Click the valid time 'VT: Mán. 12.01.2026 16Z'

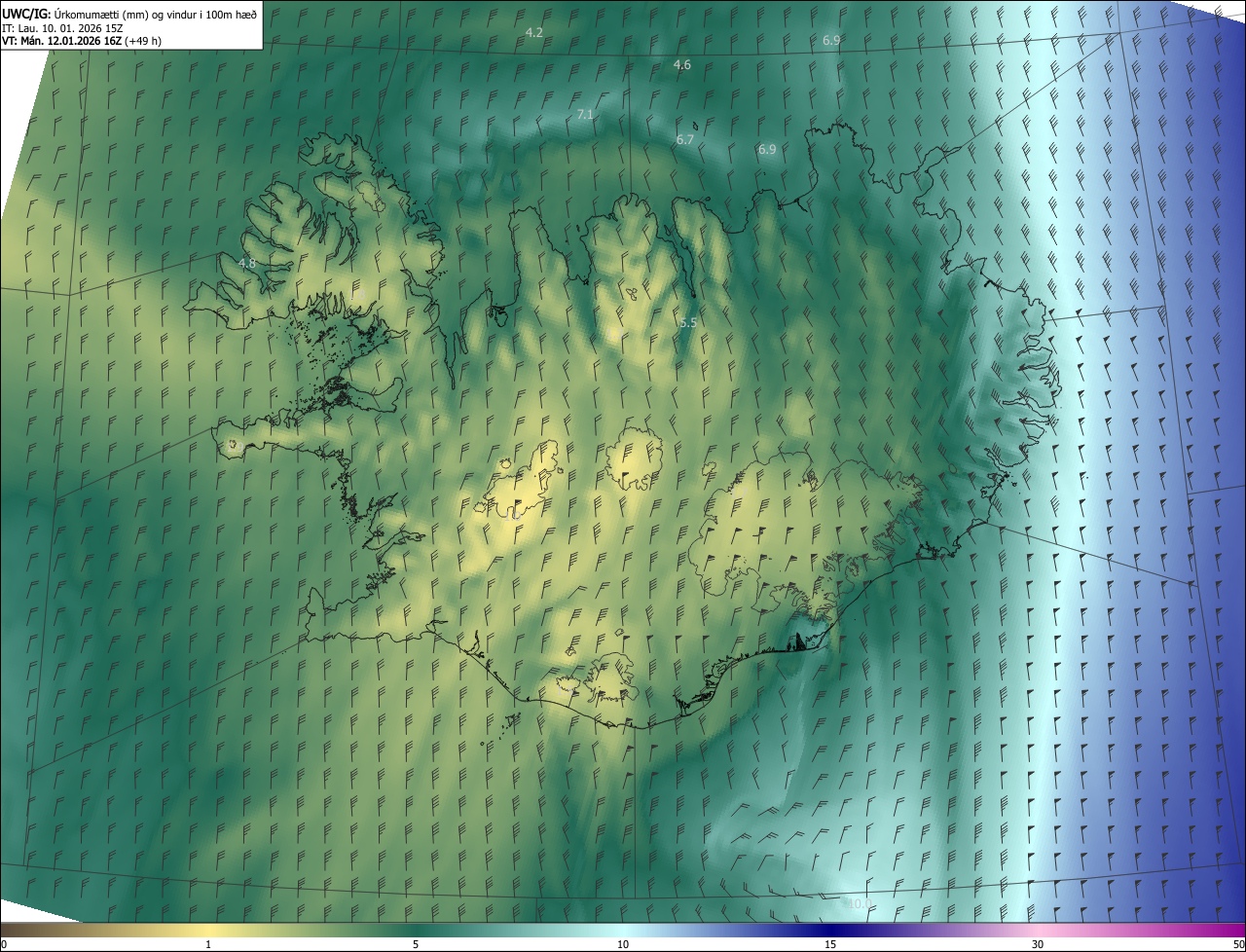click(61, 41)
